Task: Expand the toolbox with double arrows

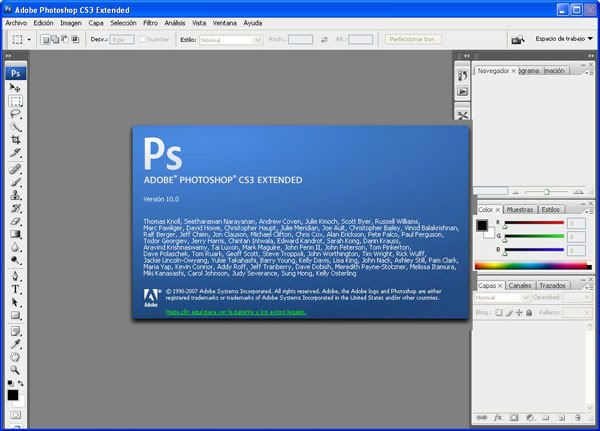Action: pyautogui.click(x=8, y=56)
